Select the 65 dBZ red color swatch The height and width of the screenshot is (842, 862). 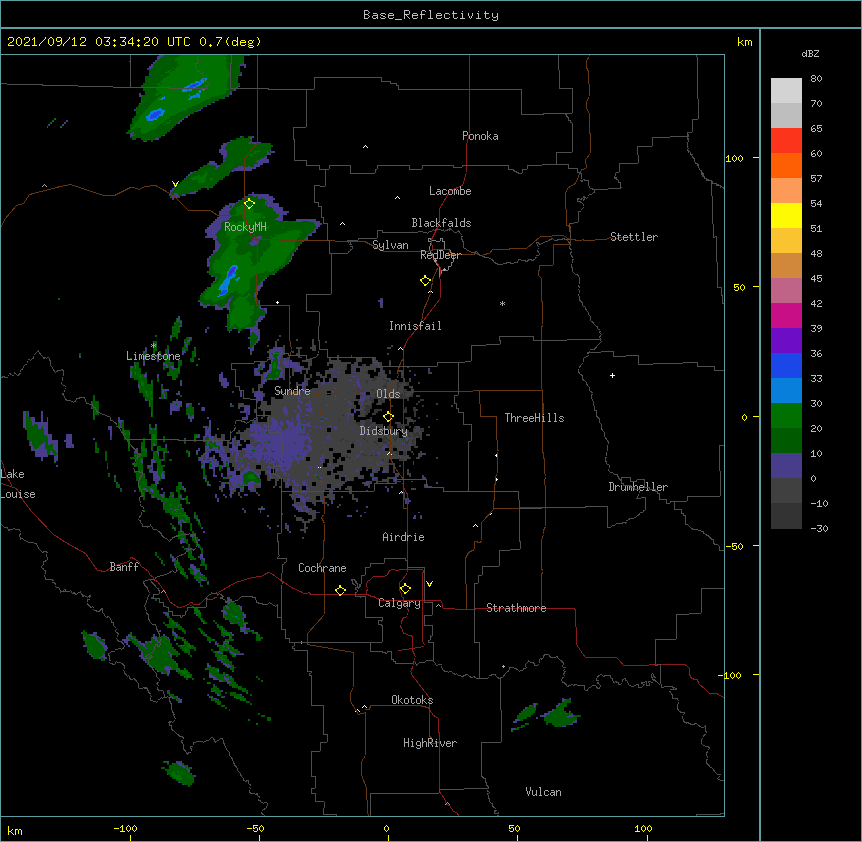coord(786,140)
